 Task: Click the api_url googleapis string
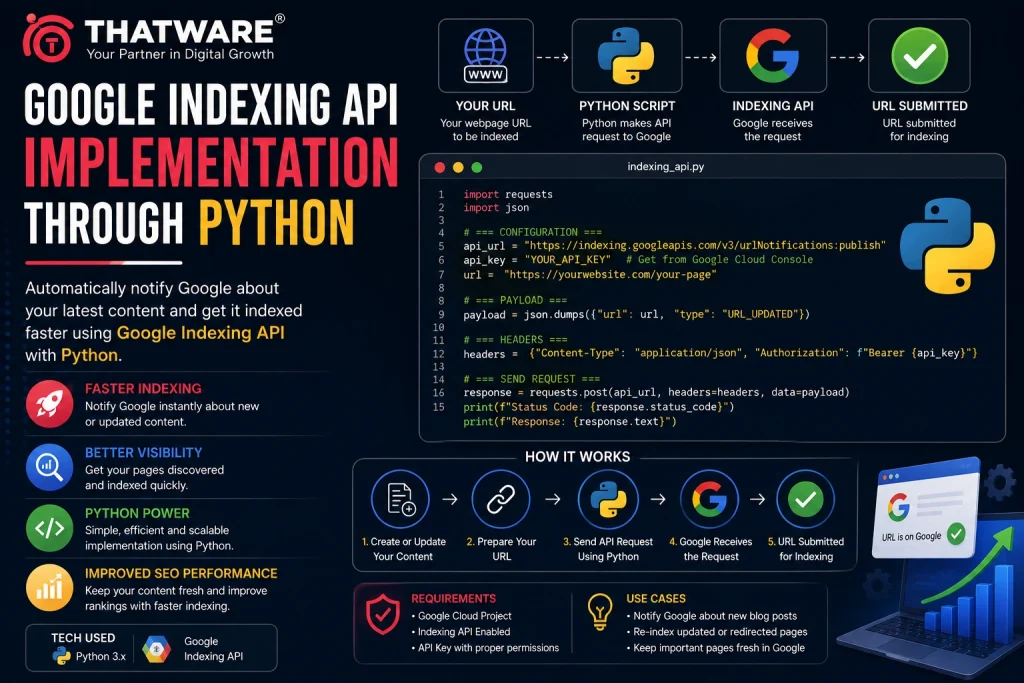tap(705, 246)
